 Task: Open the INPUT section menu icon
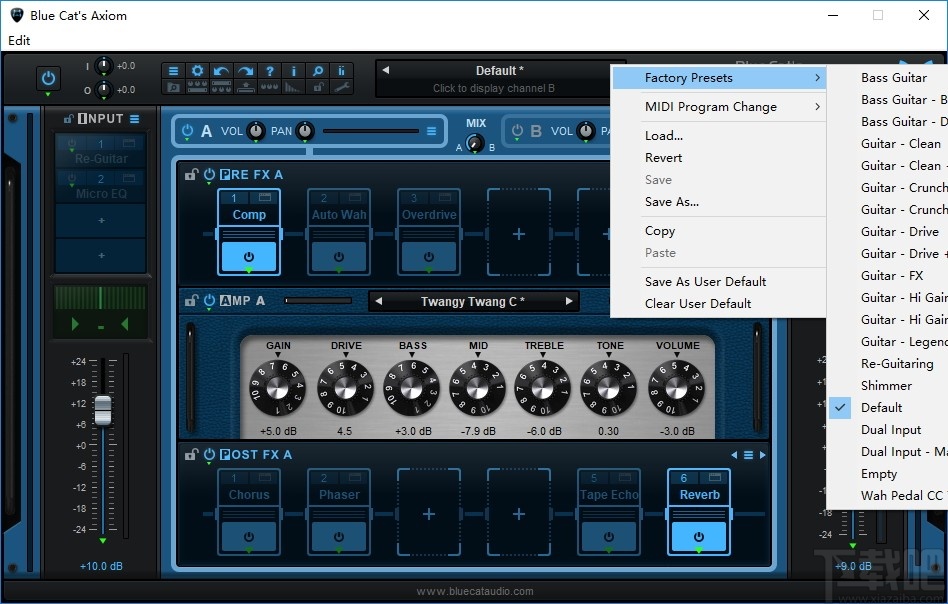coord(134,119)
